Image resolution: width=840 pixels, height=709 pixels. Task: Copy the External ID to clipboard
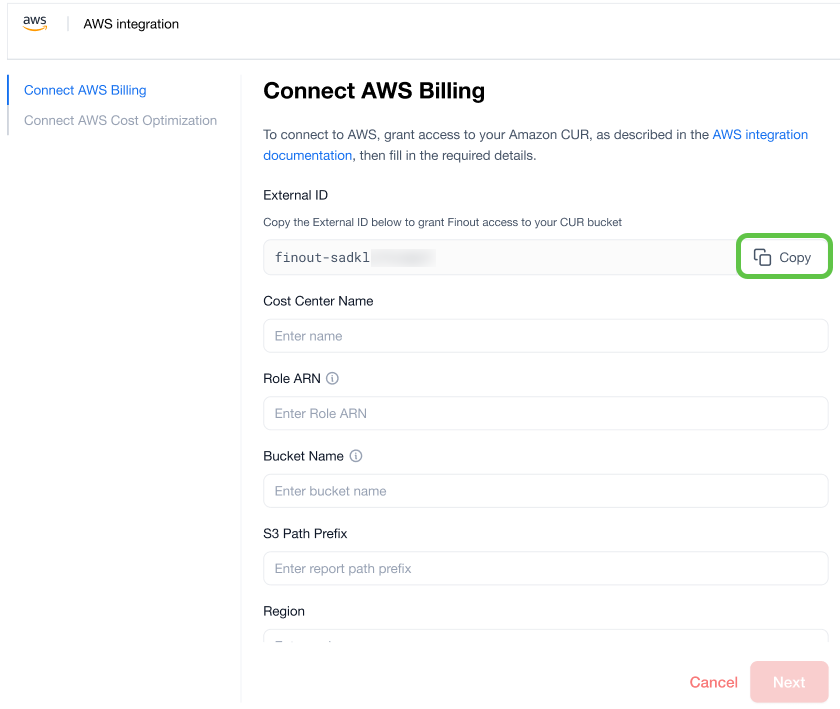pyautogui.click(x=784, y=257)
